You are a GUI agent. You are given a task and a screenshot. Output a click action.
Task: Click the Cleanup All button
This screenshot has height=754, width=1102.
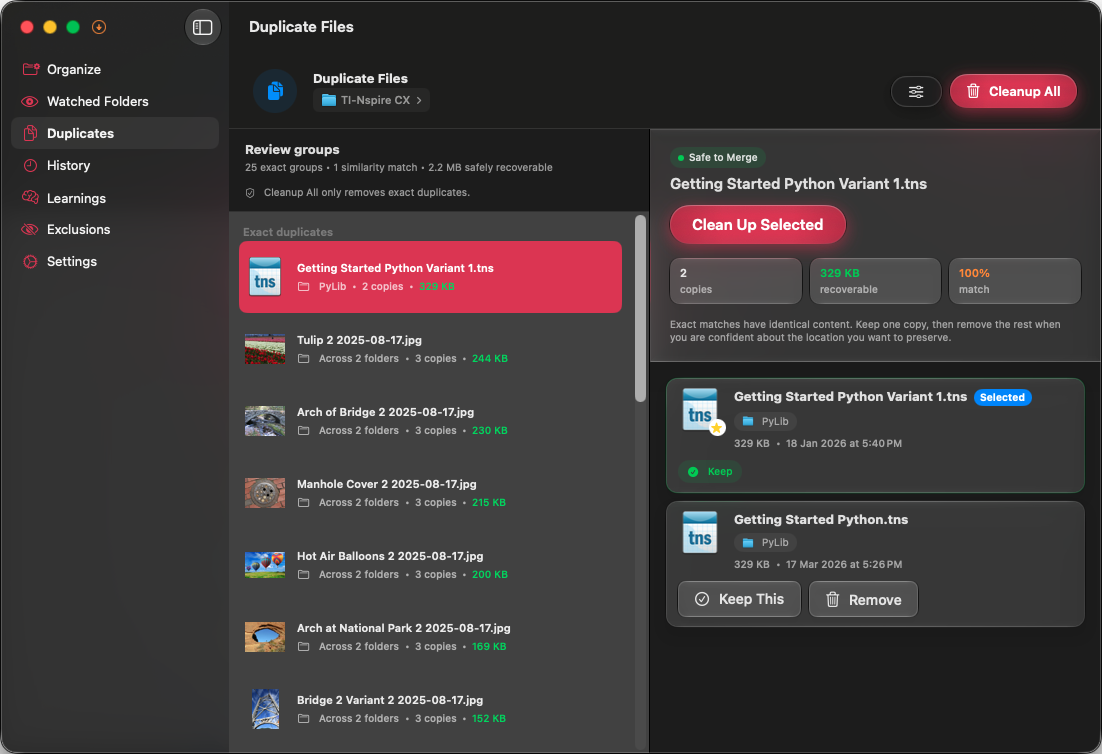(x=1013, y=91)
